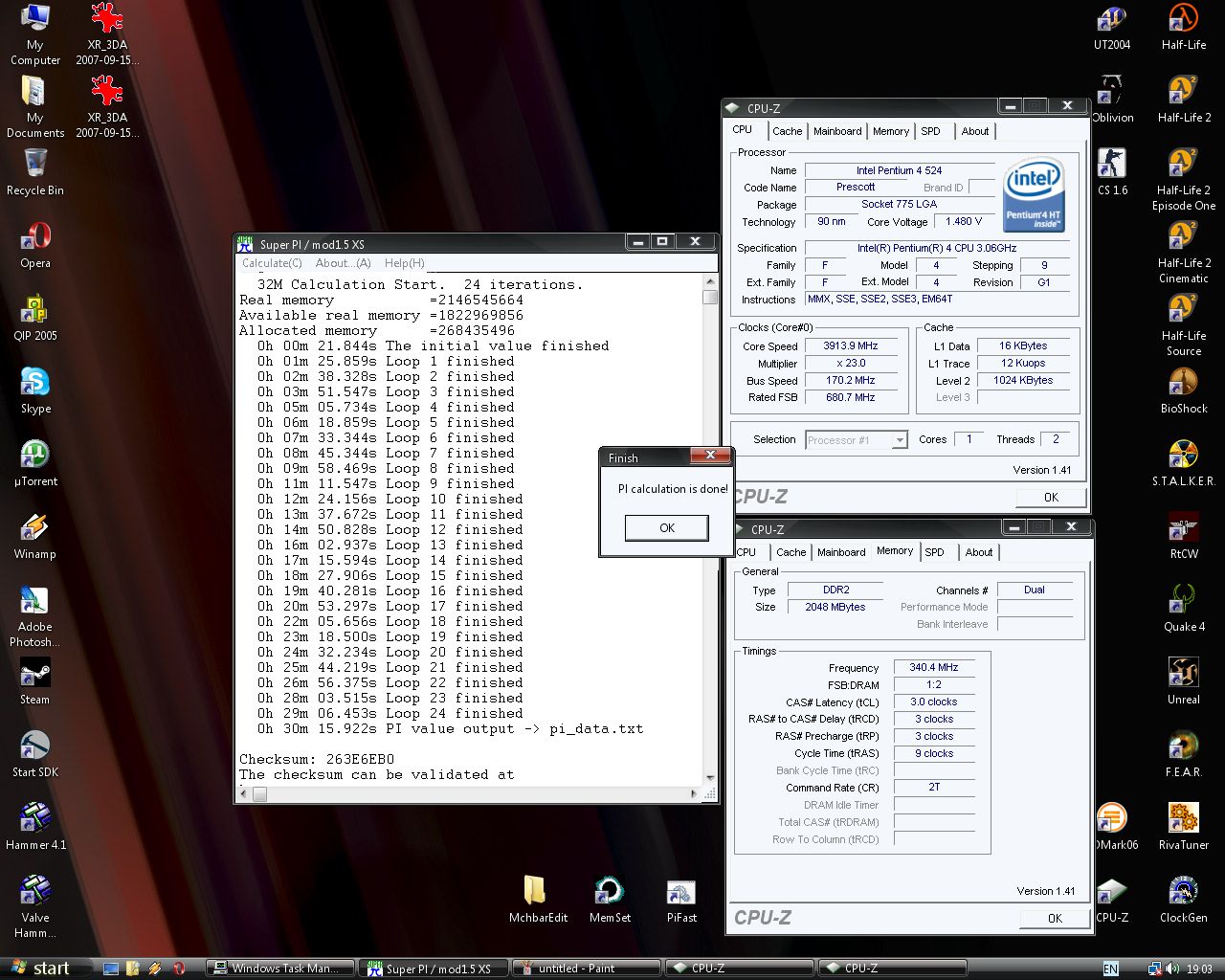Open F.E.A.R. desktop shortcut

pyautogui.click(x=1184, y=754)
